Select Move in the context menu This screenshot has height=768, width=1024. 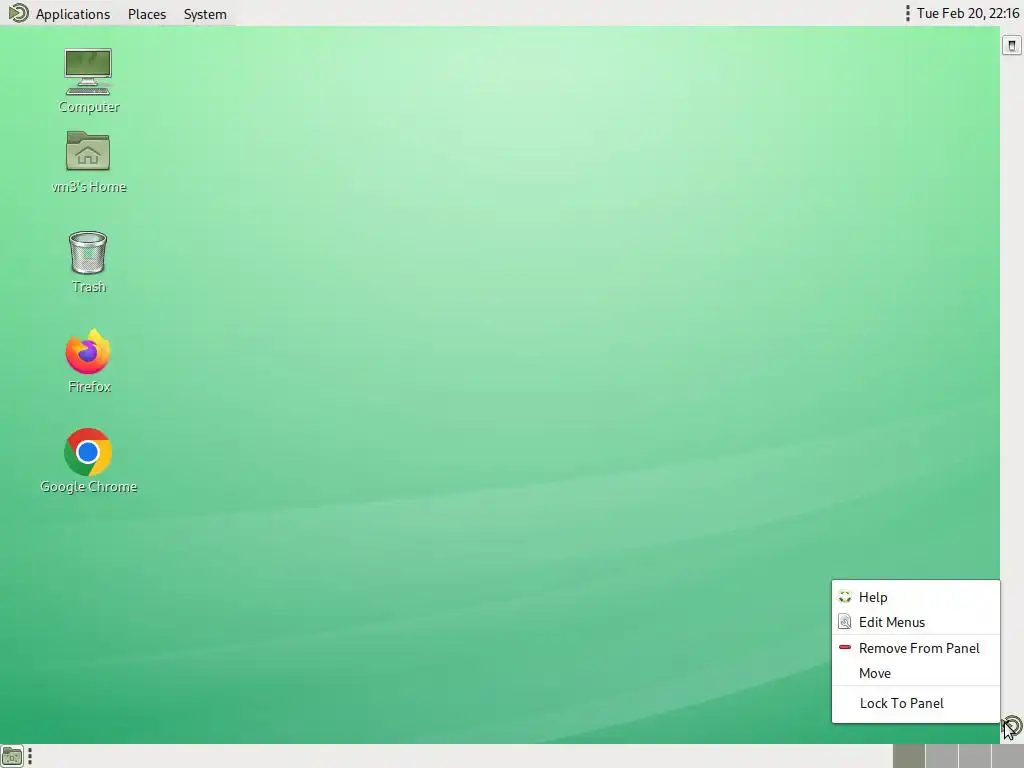click(x=916, y=673)
